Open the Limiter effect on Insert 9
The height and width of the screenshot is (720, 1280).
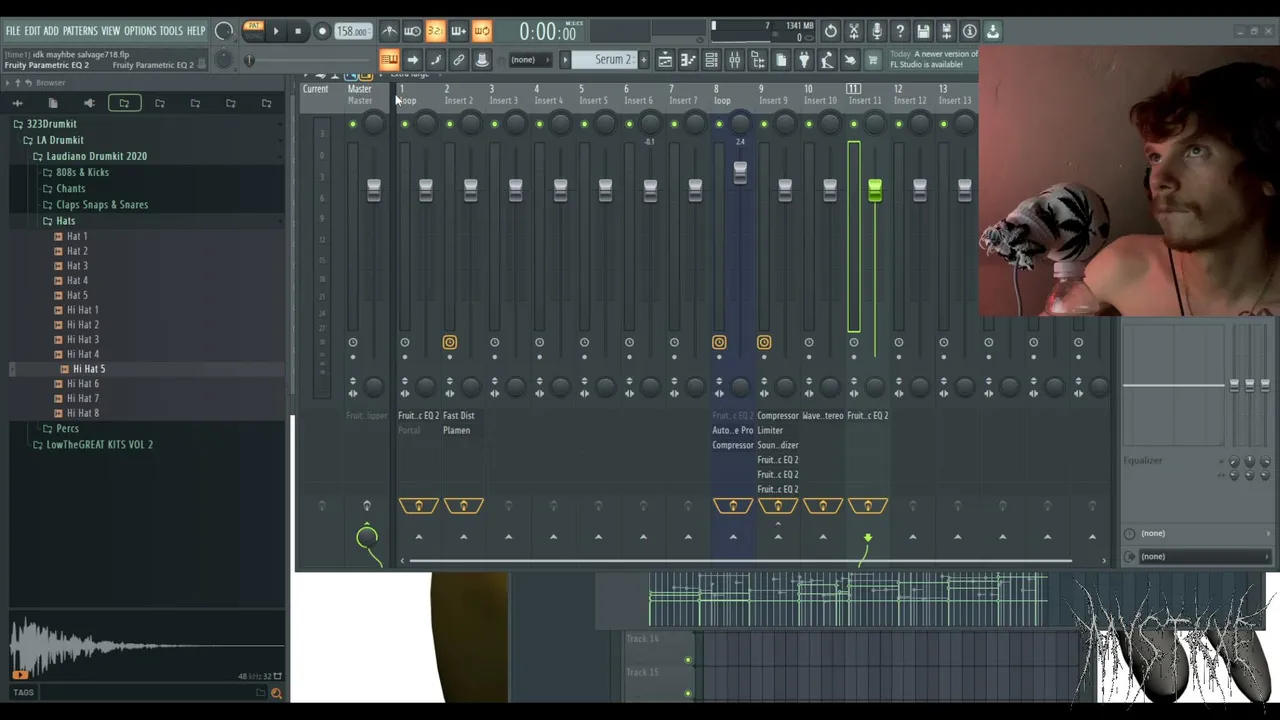click(x=770, y=430)
